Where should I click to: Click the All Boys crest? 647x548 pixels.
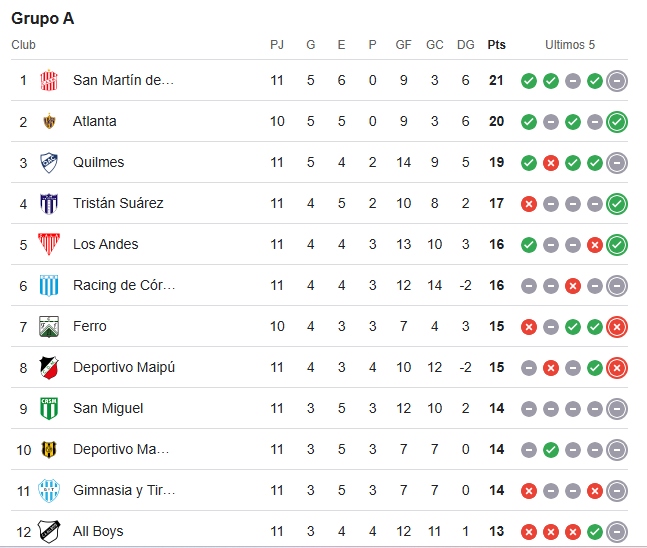(x=49, y=531)
